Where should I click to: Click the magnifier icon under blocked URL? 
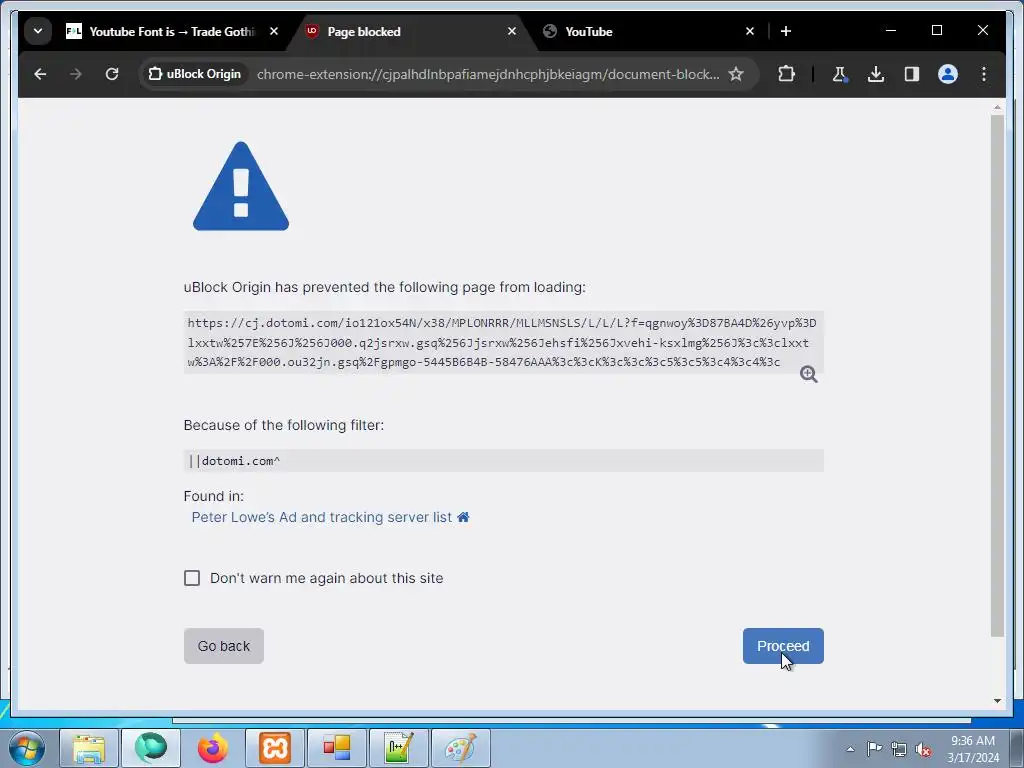(x=808, y=374)
